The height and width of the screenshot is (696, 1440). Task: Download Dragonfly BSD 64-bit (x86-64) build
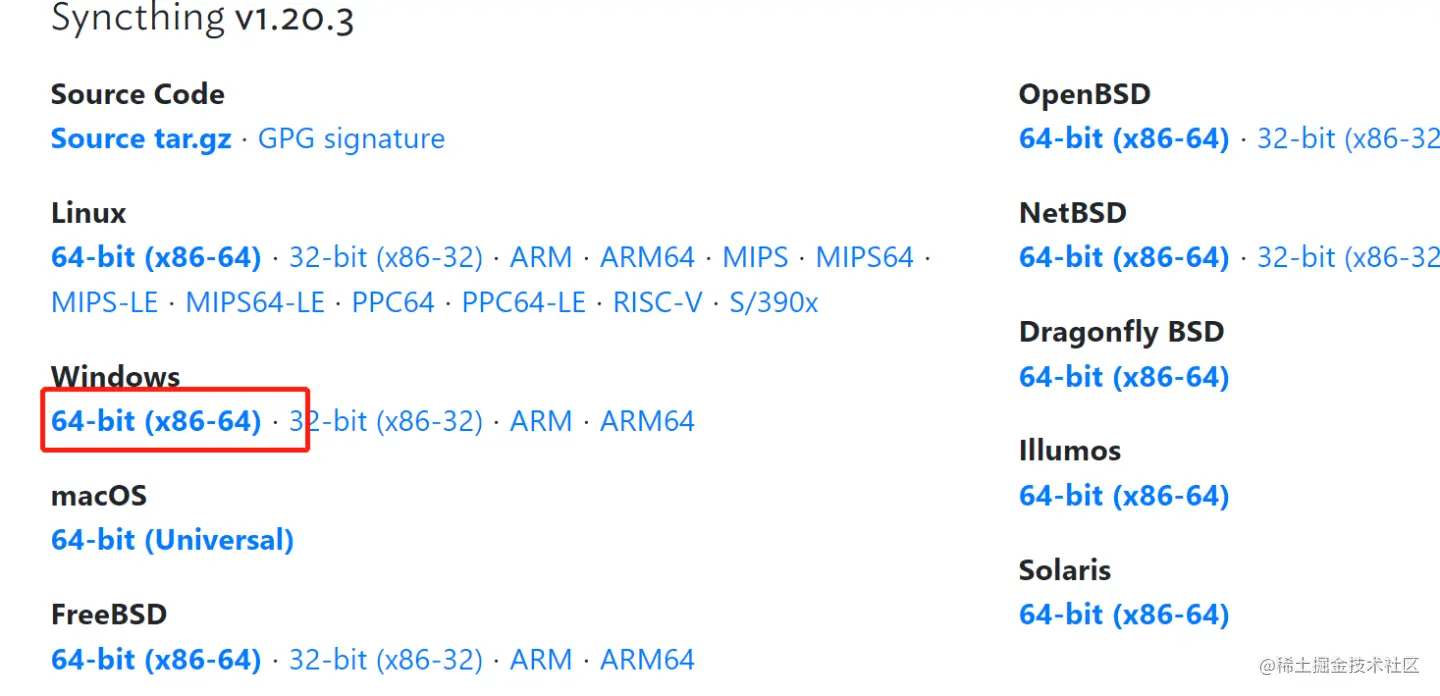click(x=1123, y=377)
